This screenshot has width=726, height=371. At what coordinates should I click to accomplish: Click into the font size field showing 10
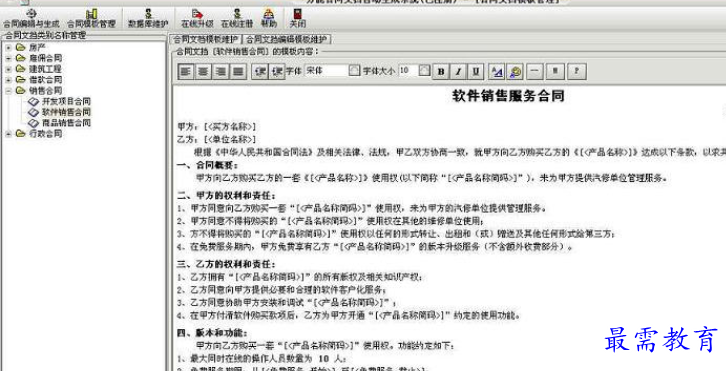click(408, 70)
